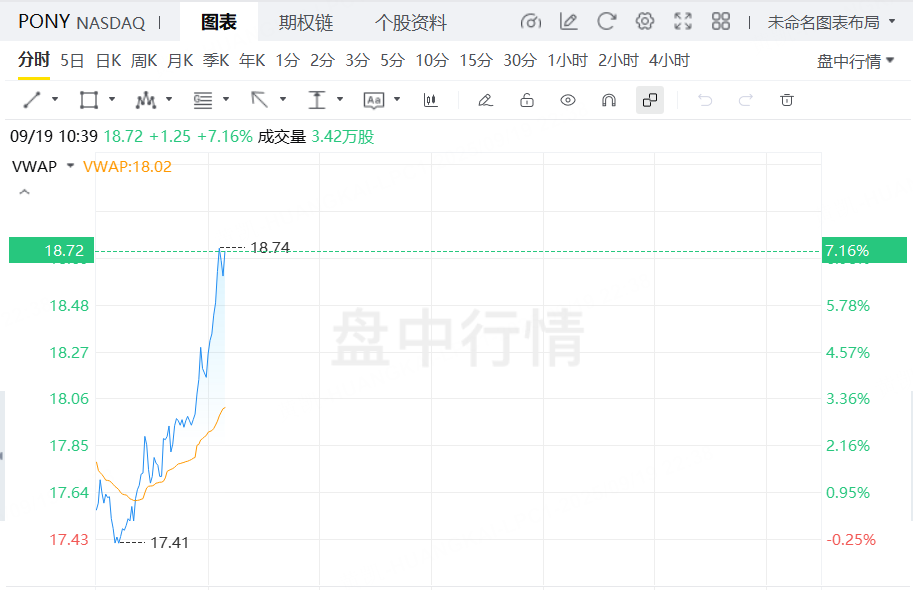Select the 分时 timeframe
The height and width of the screenshot is (590, 913).
34,60
